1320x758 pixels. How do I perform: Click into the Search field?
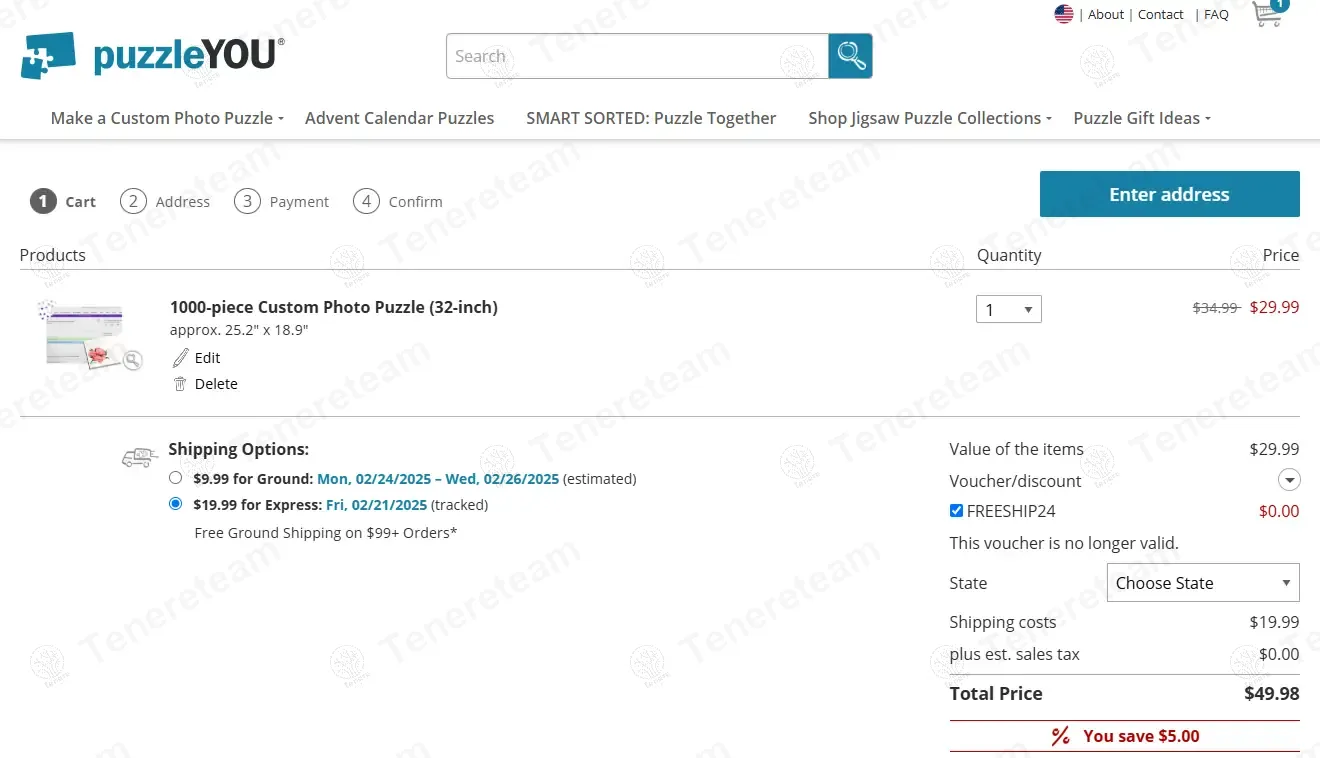637,56
